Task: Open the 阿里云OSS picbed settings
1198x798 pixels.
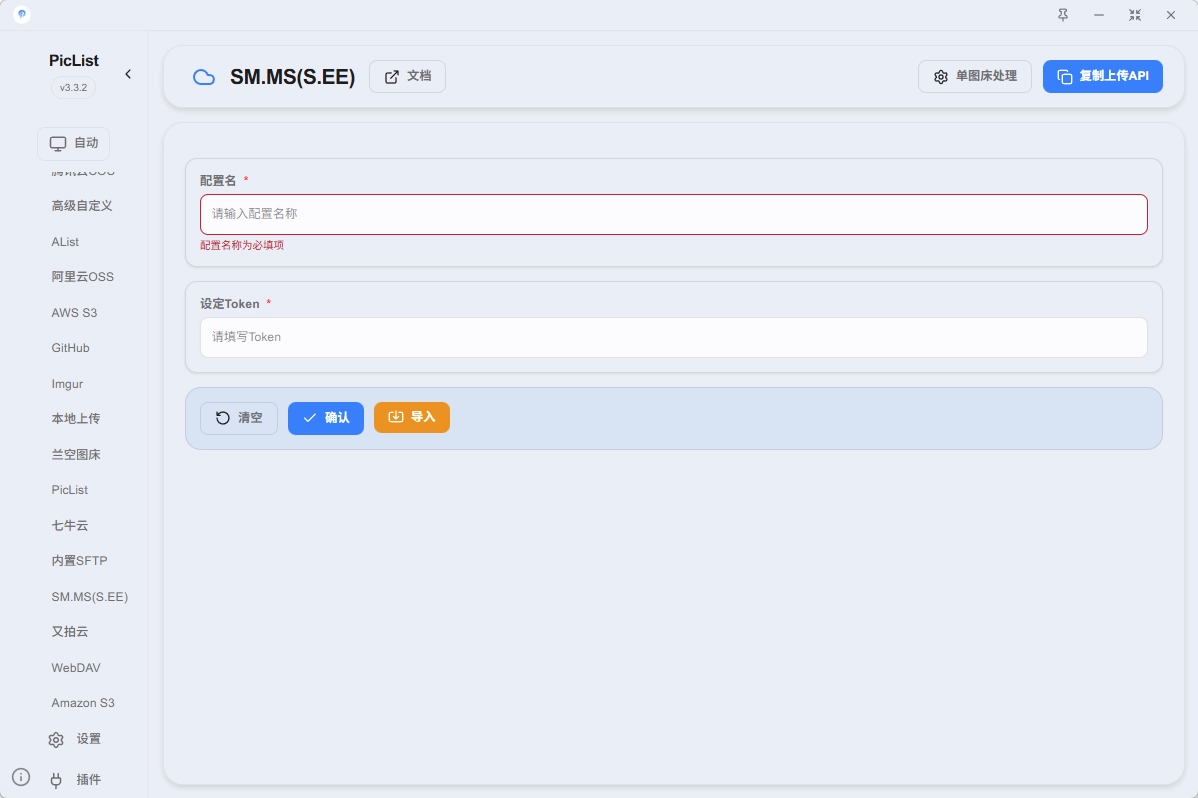Action: pos(83,277)
